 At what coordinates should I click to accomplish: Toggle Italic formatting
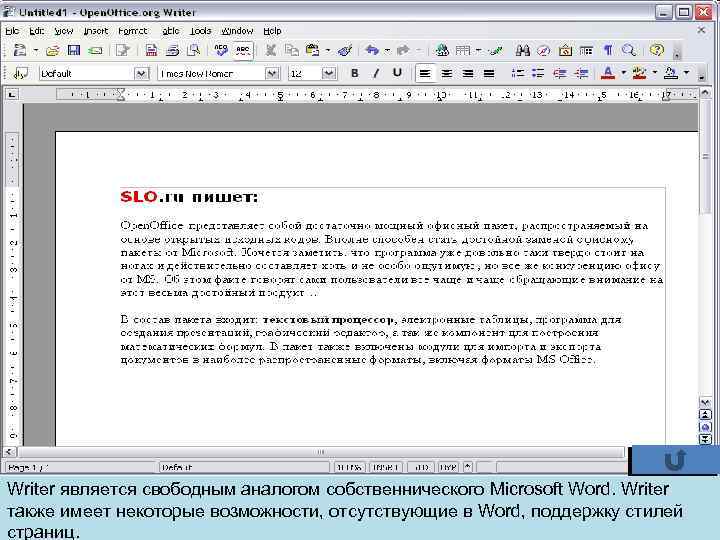(x=376, y=73)
